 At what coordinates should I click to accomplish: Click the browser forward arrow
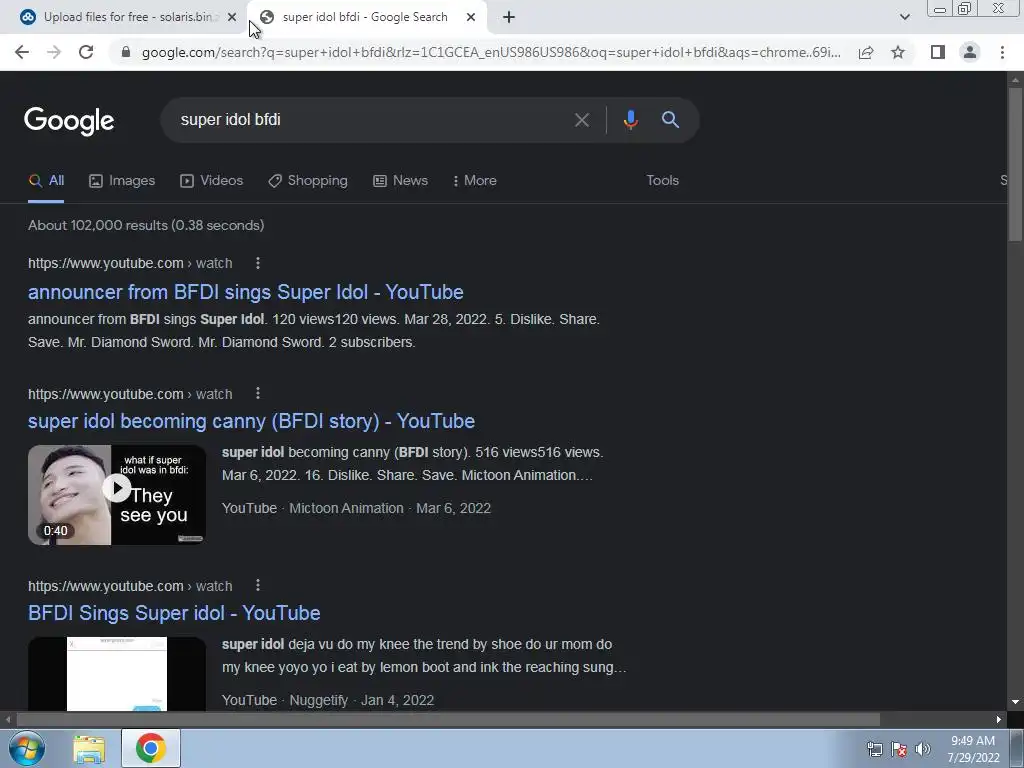pos(54,52)
